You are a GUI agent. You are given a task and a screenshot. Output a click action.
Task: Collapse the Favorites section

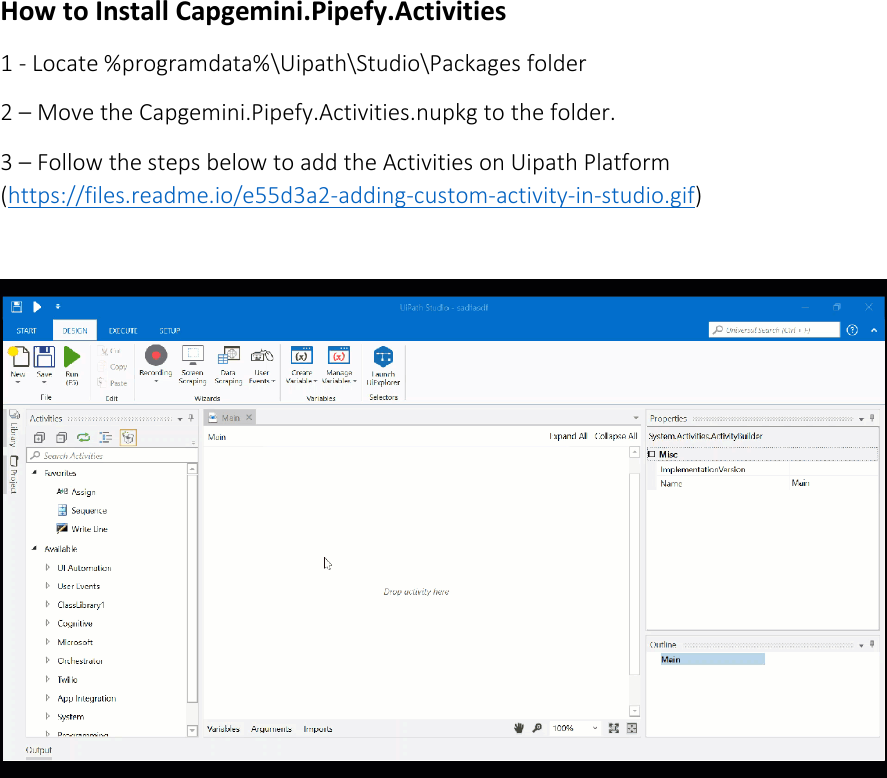34,473
